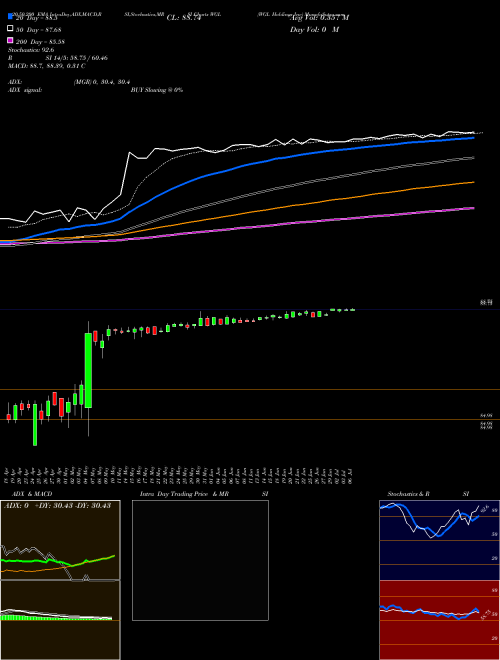Viewport: 500px width, 660px height.
Task: Click the 'Day Vol: 0 M' text
Action: point(314,29)
